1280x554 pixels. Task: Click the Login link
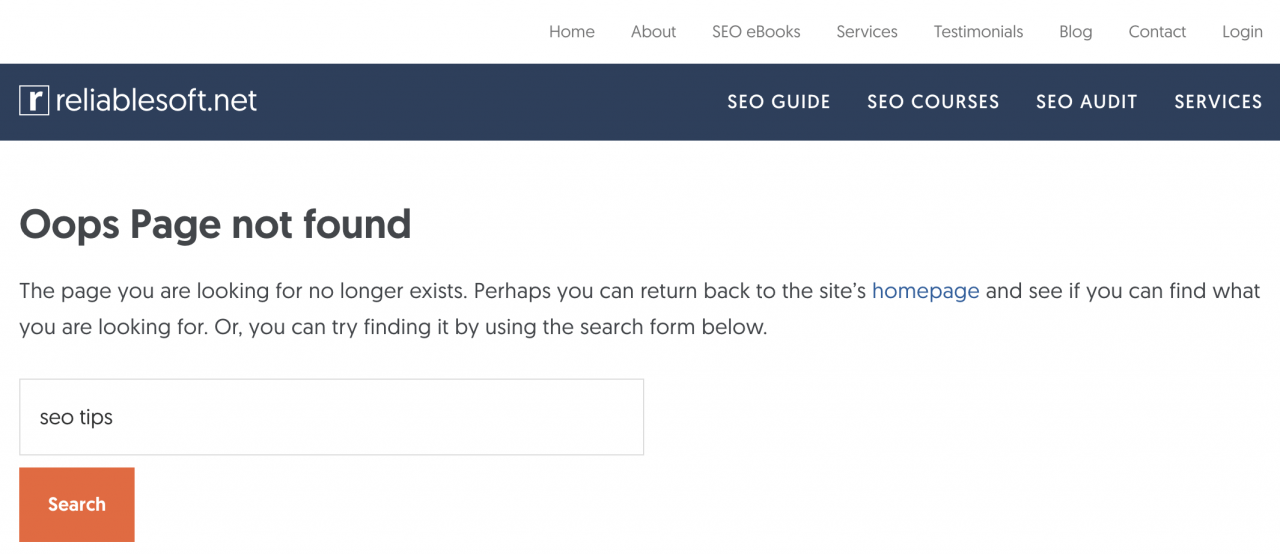pos(1242,32)
